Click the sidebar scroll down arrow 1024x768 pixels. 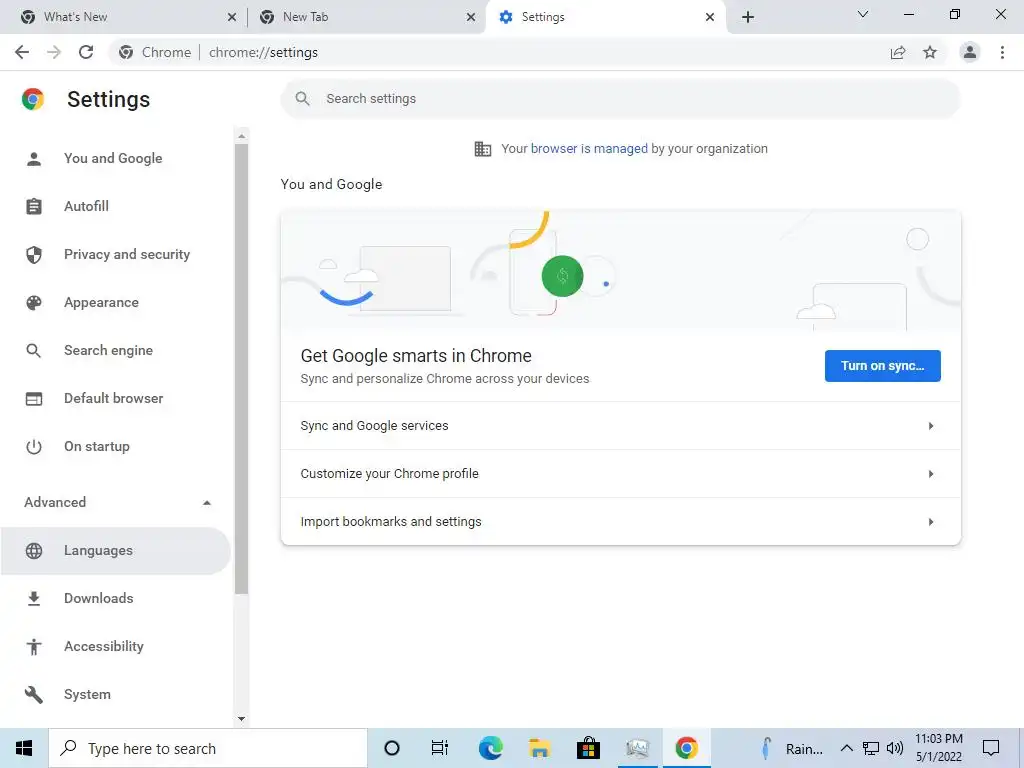241,719
